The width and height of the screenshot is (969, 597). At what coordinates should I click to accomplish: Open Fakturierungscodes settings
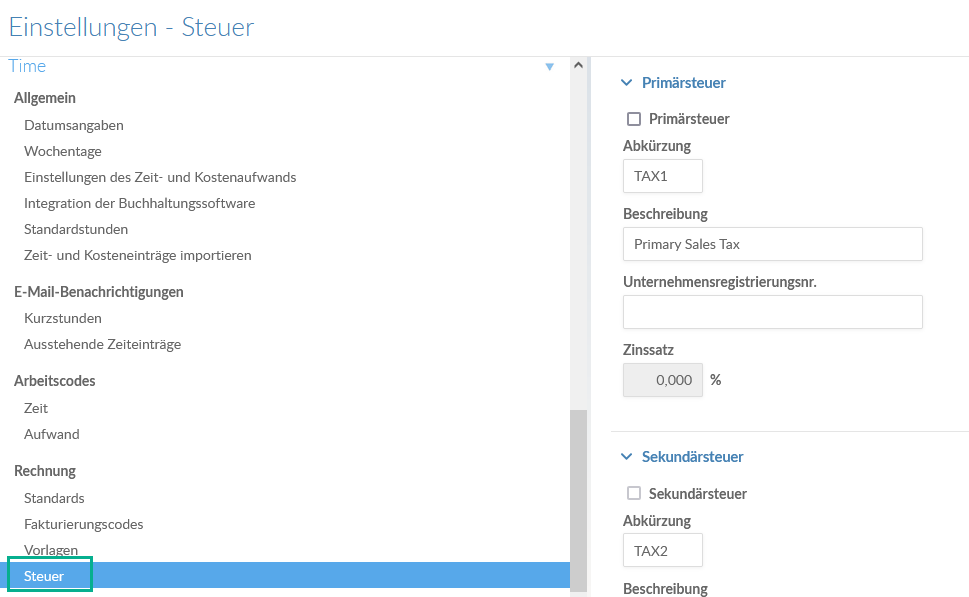click(83, 525)
